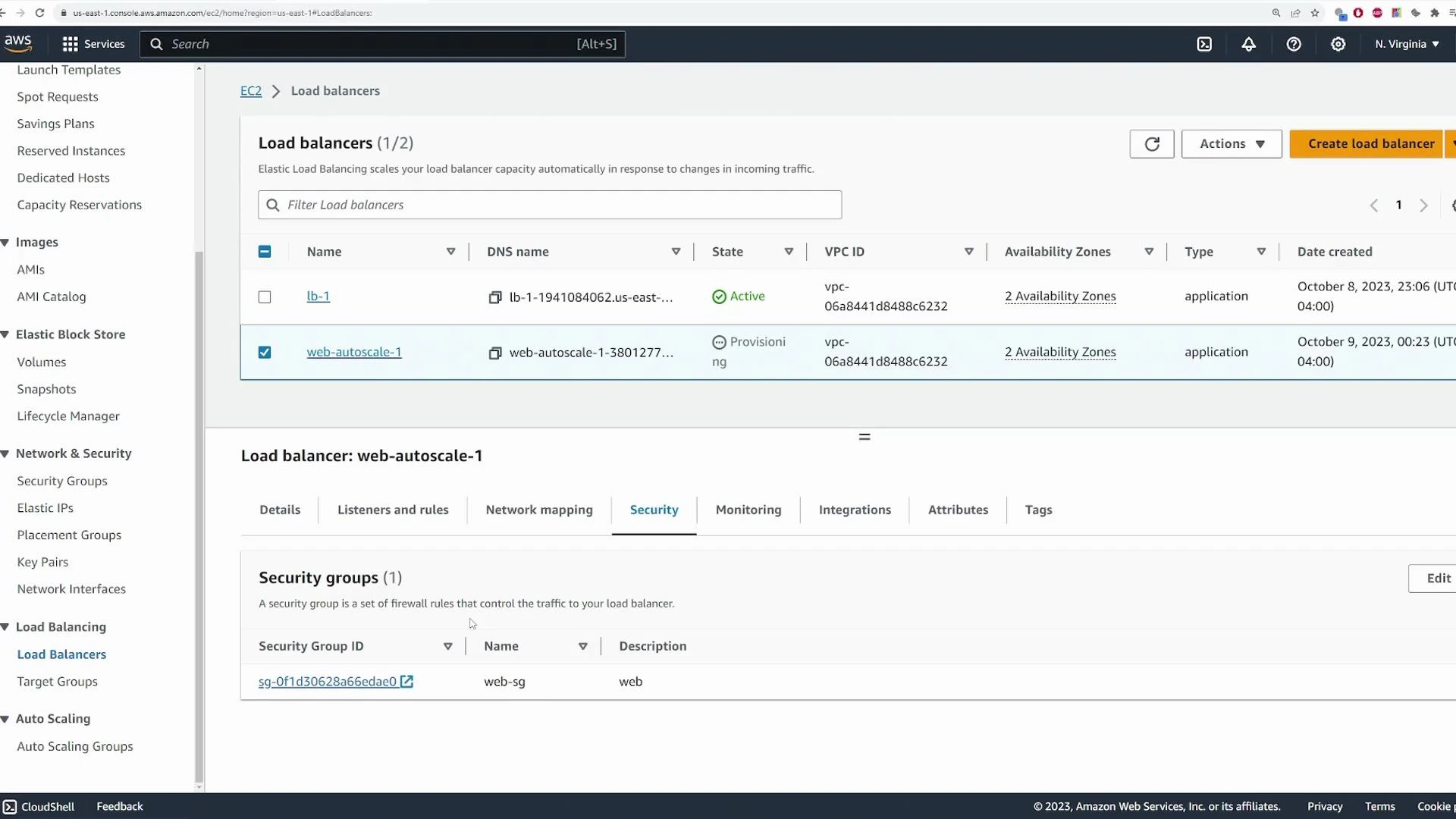The height and width of the screenshot is (819, 1456).
Task: Click the Create load balancer button
Action: click(1370, 143)
